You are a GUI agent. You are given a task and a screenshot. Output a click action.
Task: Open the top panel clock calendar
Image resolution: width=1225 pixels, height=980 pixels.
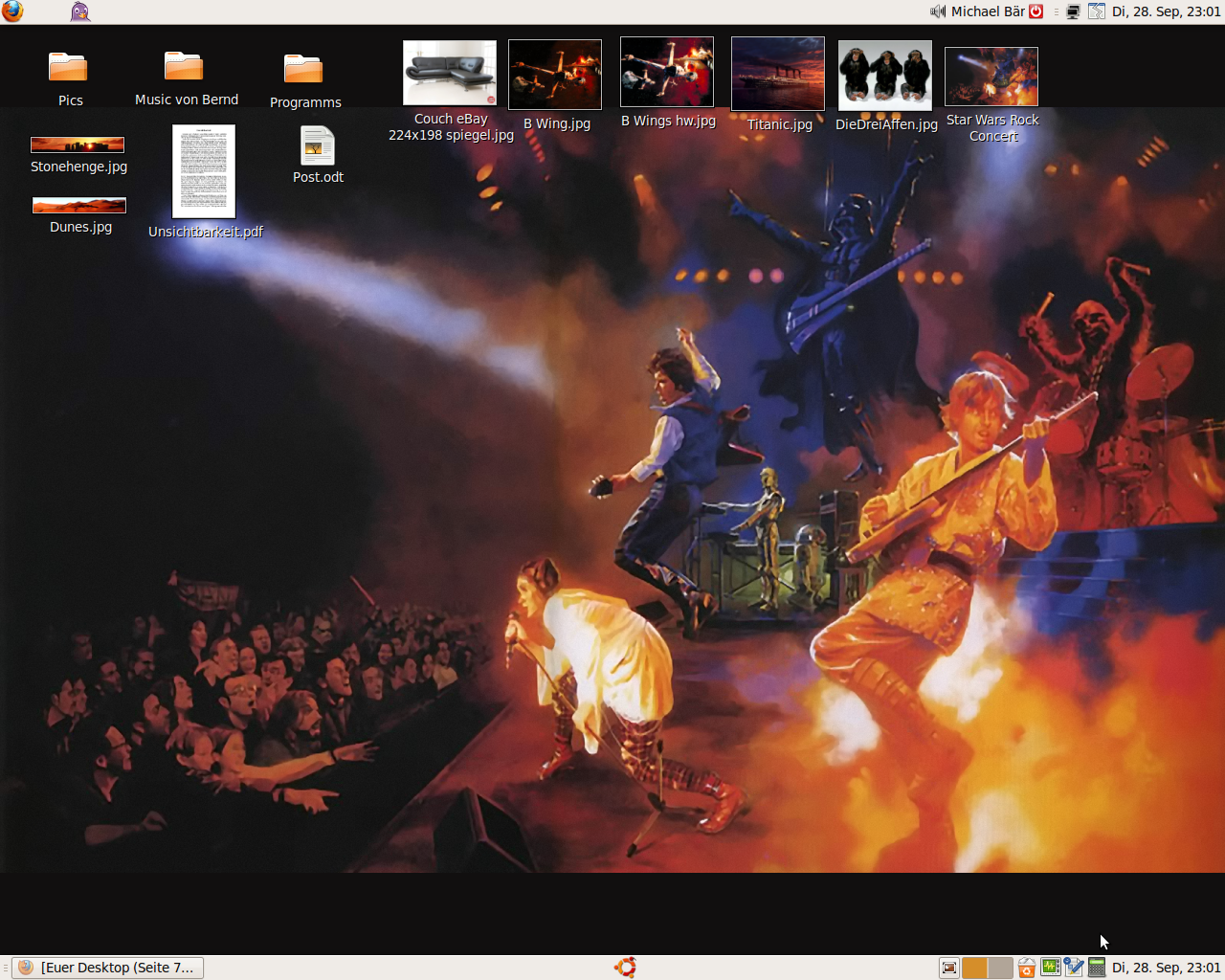pos(1167,11)
